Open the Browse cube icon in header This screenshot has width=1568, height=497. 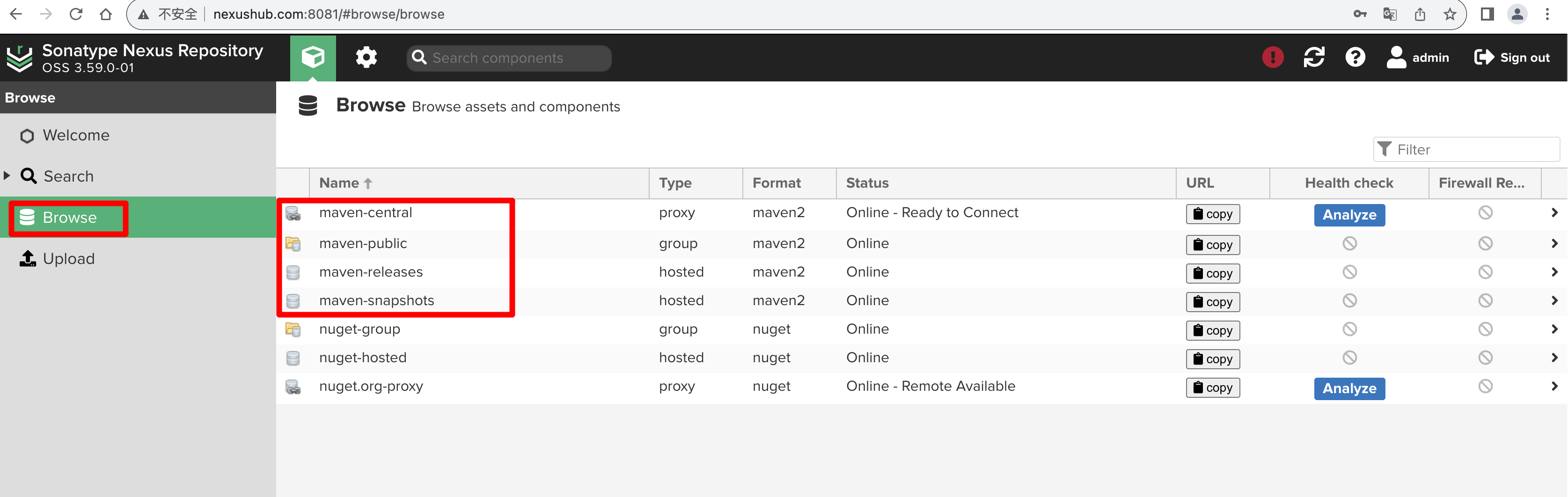313,58
